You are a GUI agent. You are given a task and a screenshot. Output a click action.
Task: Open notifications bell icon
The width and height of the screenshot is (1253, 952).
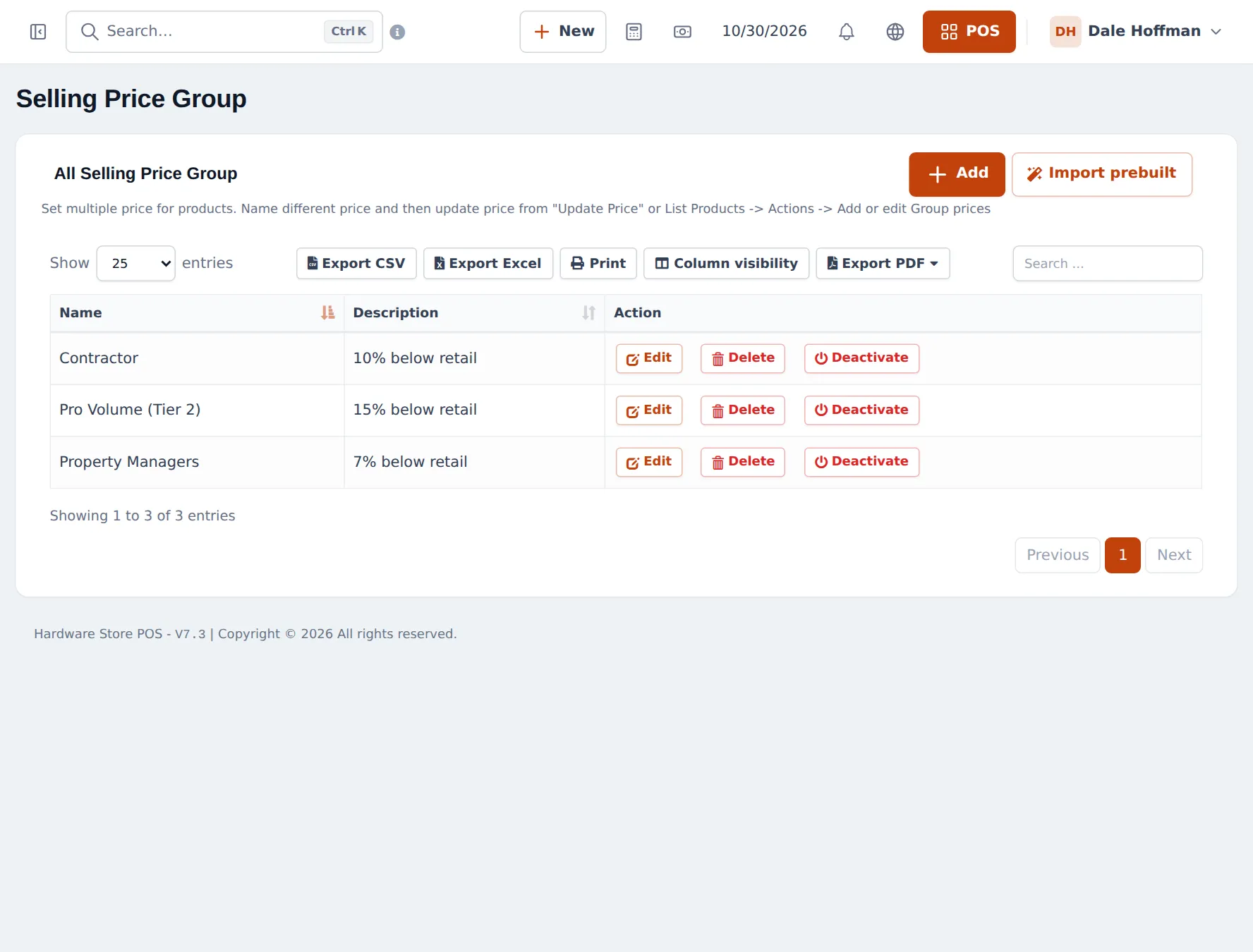coord(847,32)
